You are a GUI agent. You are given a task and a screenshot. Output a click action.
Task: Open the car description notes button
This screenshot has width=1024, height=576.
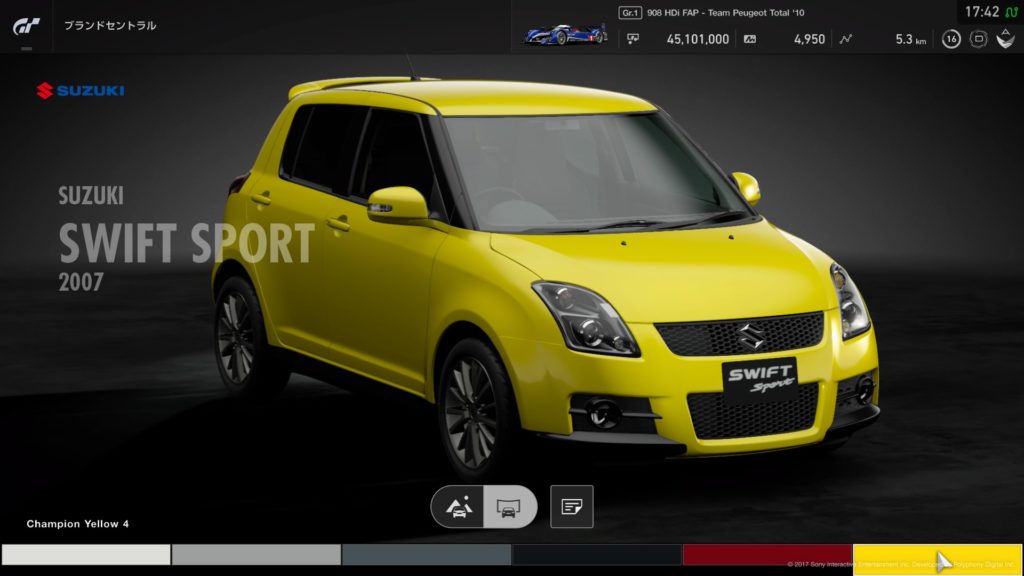(571, 507)
